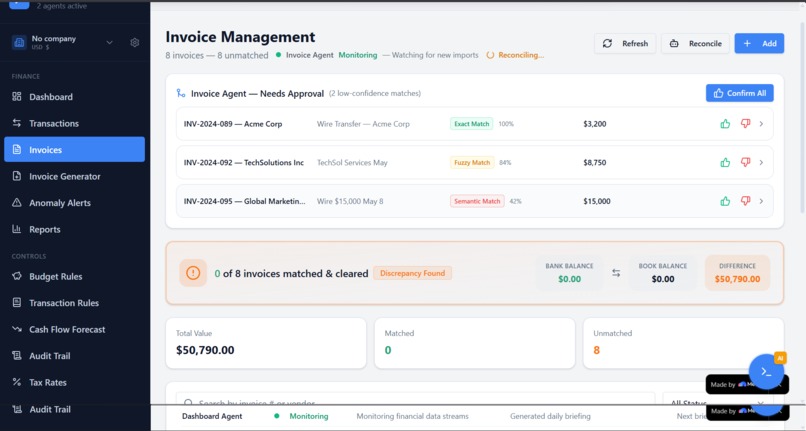
Task: Expand INV-2024-095 row chevron
Action: coord(761,201)
